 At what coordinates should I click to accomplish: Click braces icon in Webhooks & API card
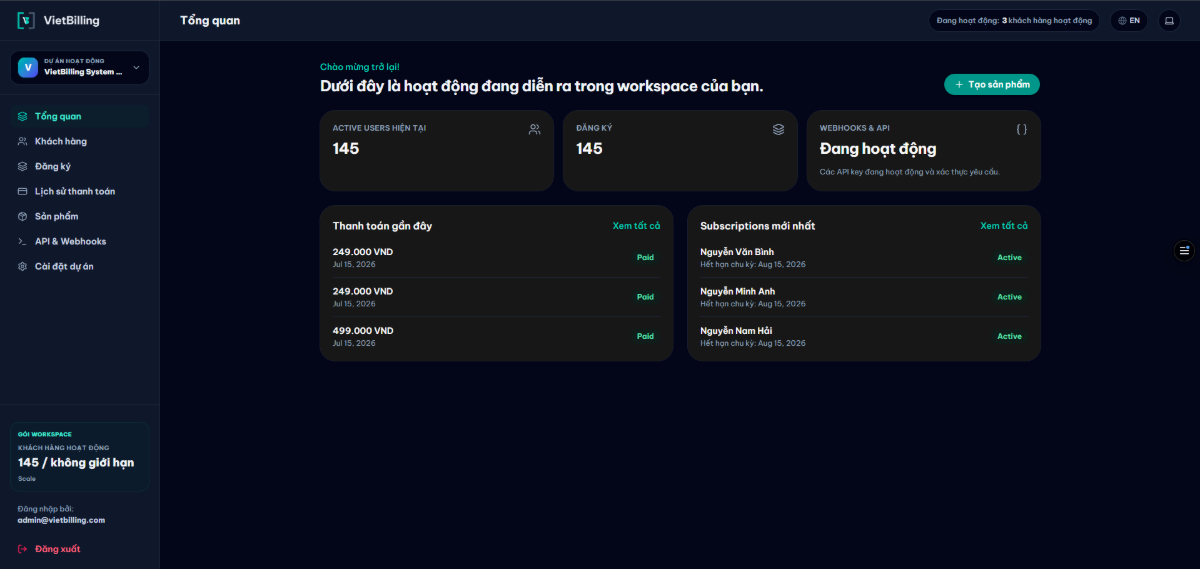tap(1021, 129)
